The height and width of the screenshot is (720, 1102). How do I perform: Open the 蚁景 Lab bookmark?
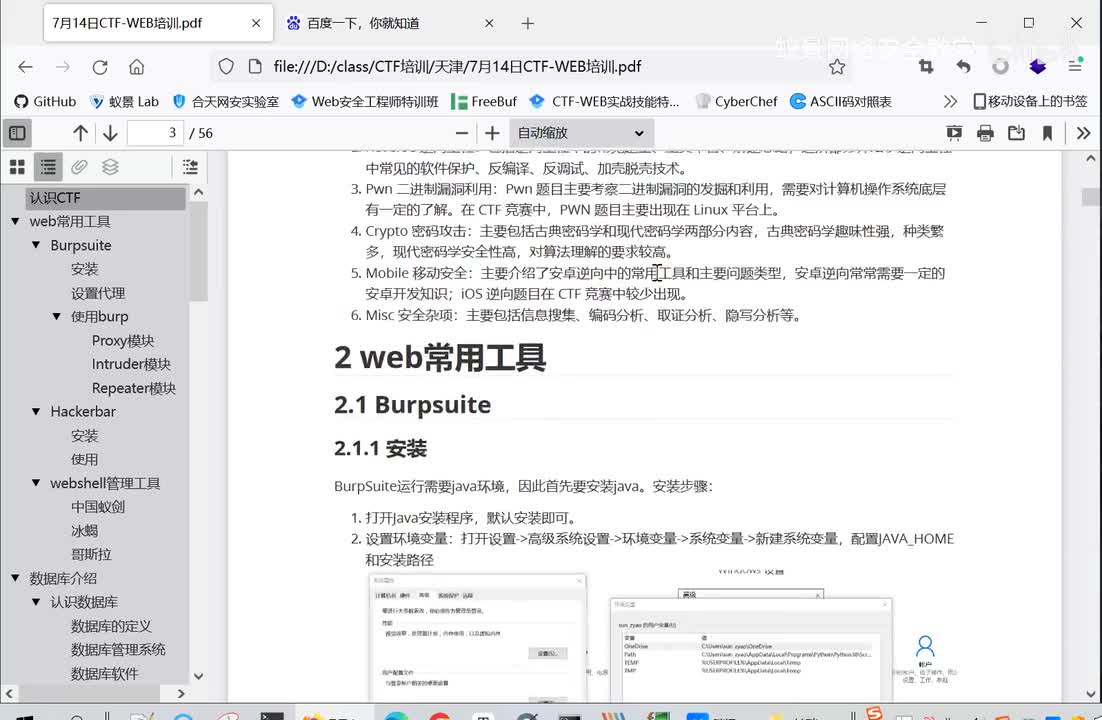pyautogui.click(x=124, y=101)
